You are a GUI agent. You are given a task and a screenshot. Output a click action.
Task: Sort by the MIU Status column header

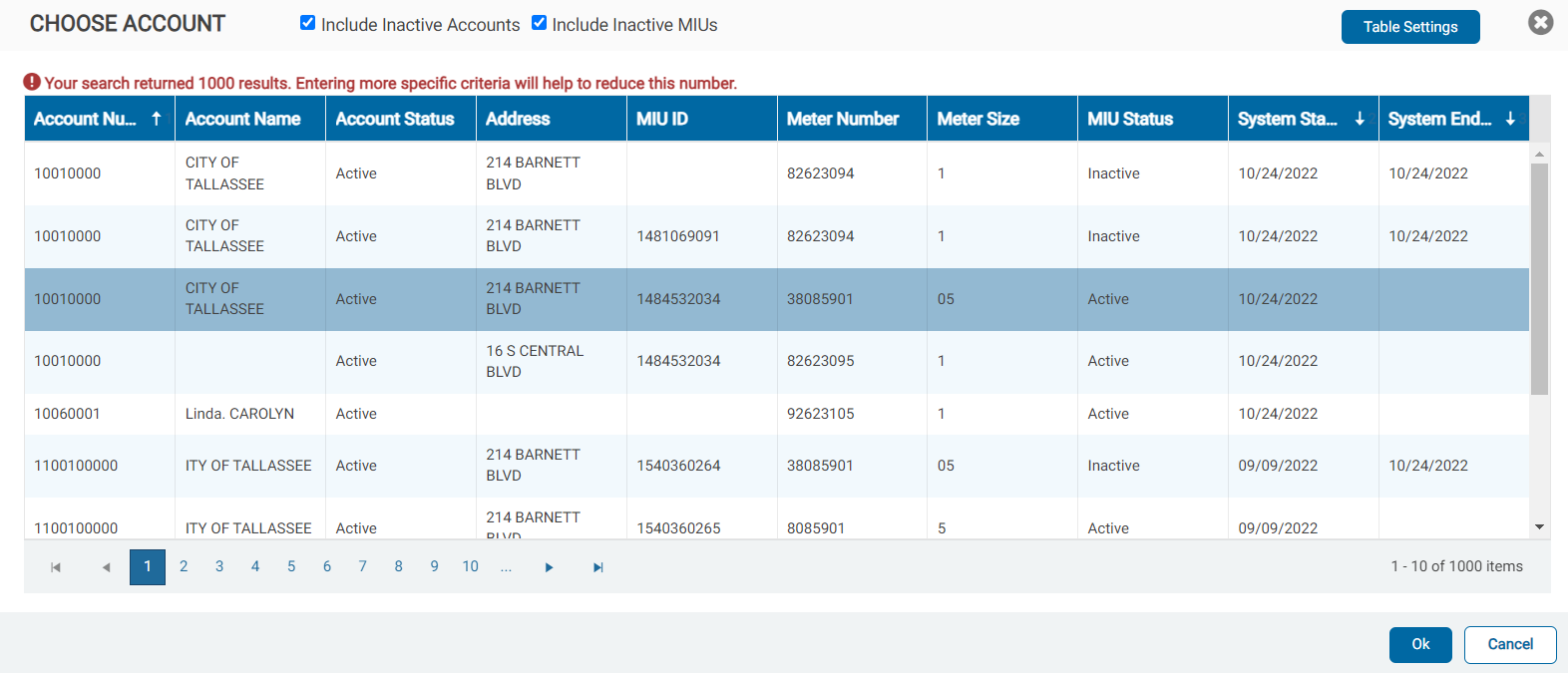pos(1130,119)
